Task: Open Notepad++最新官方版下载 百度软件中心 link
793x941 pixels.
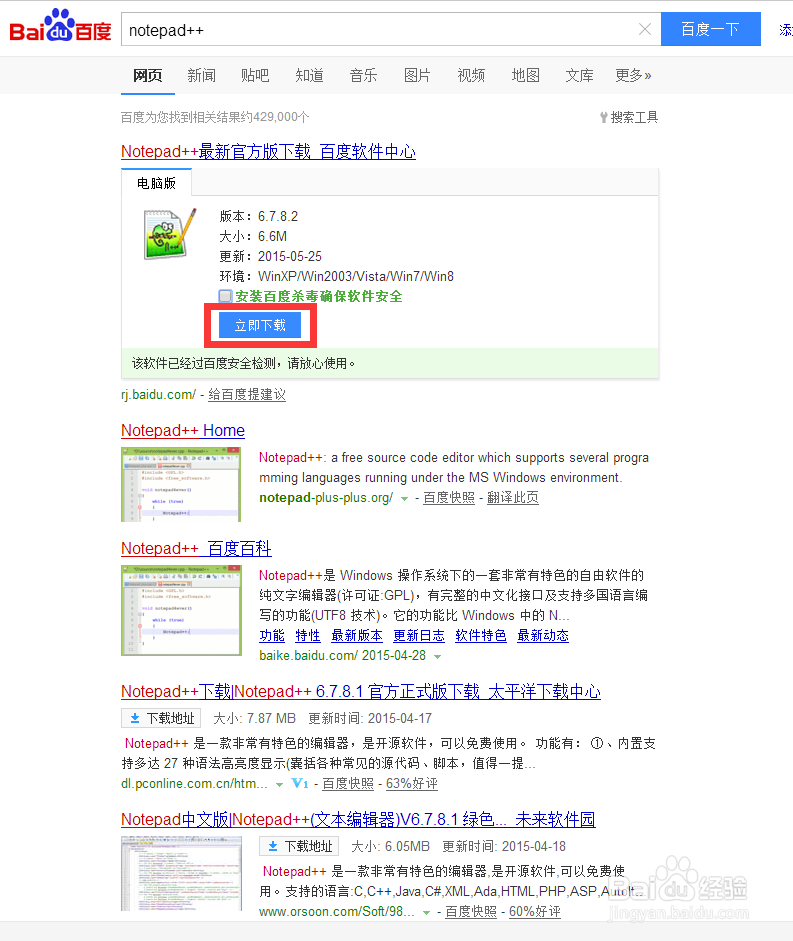Action: pos(268,152)
